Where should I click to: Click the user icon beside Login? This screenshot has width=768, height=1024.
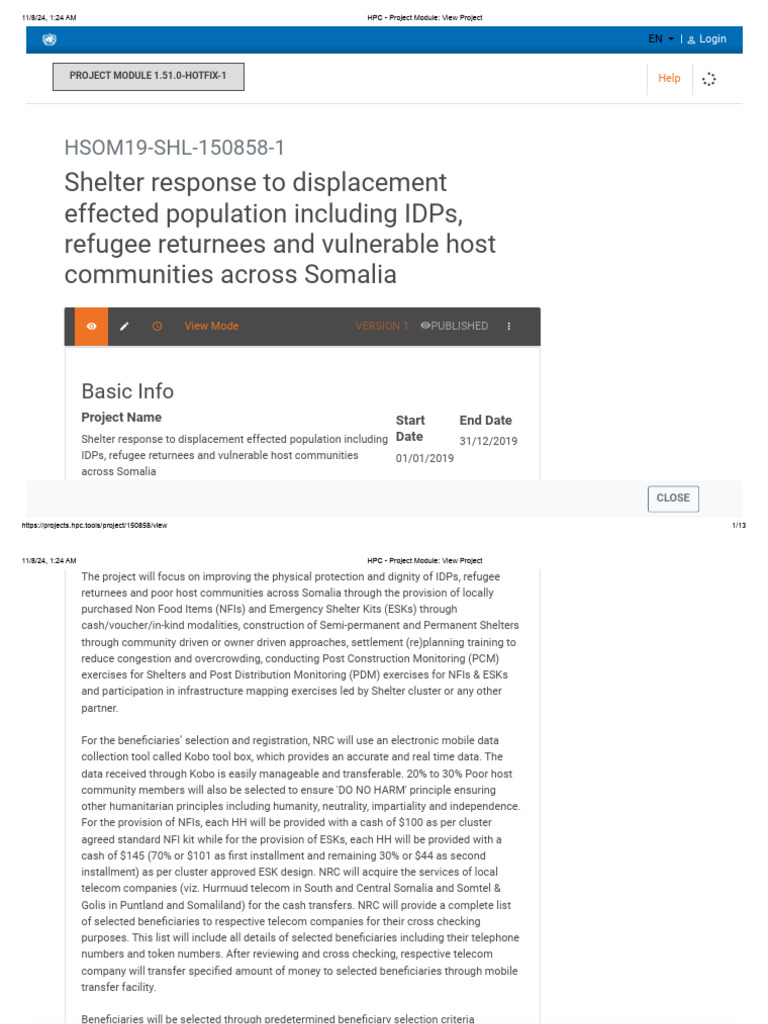691,40
